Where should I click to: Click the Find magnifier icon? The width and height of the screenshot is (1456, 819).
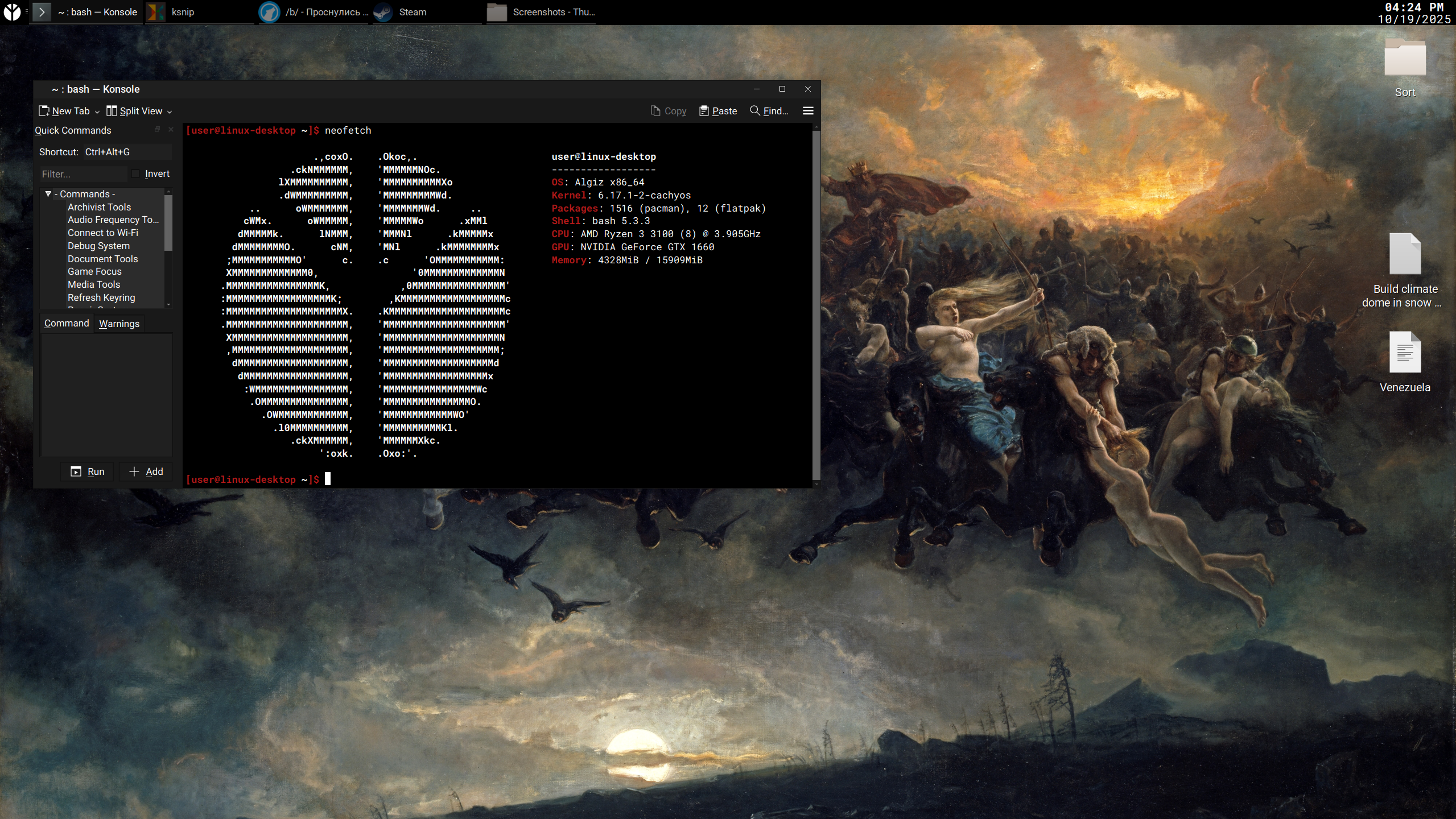[x=754, y=111]
